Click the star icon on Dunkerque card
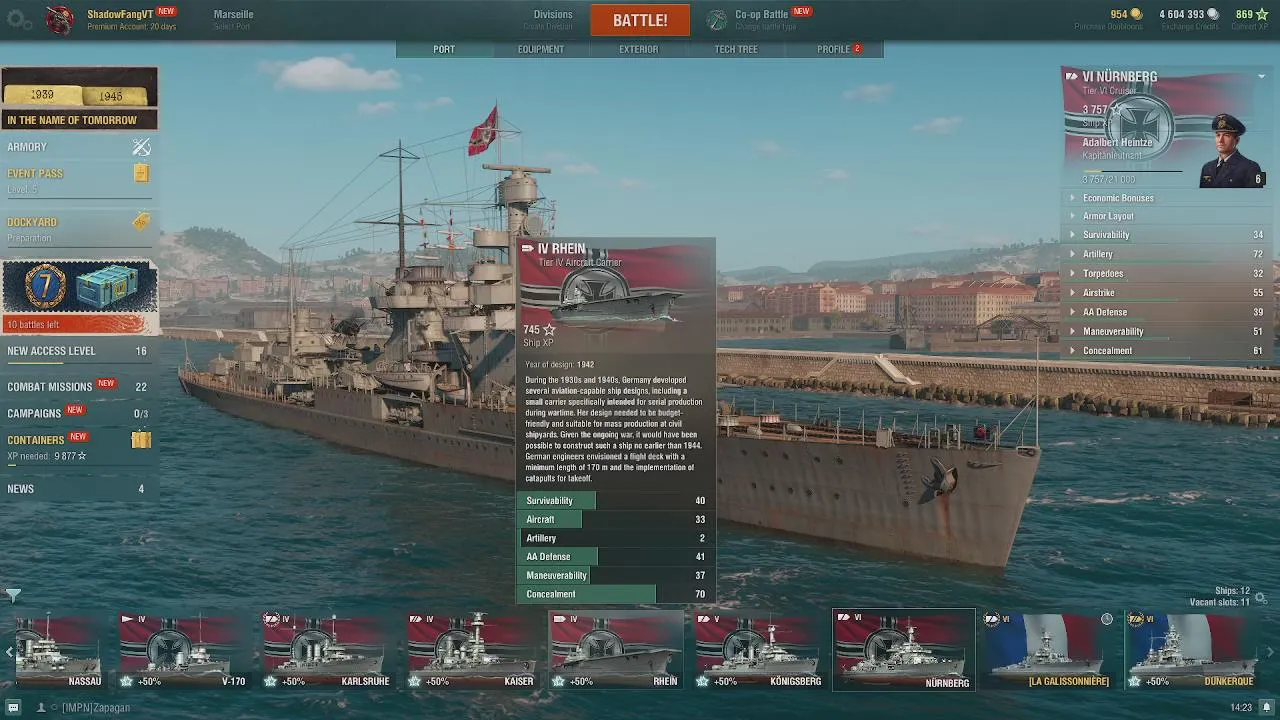1280x720 pixels. click(x=1134, y=681)
